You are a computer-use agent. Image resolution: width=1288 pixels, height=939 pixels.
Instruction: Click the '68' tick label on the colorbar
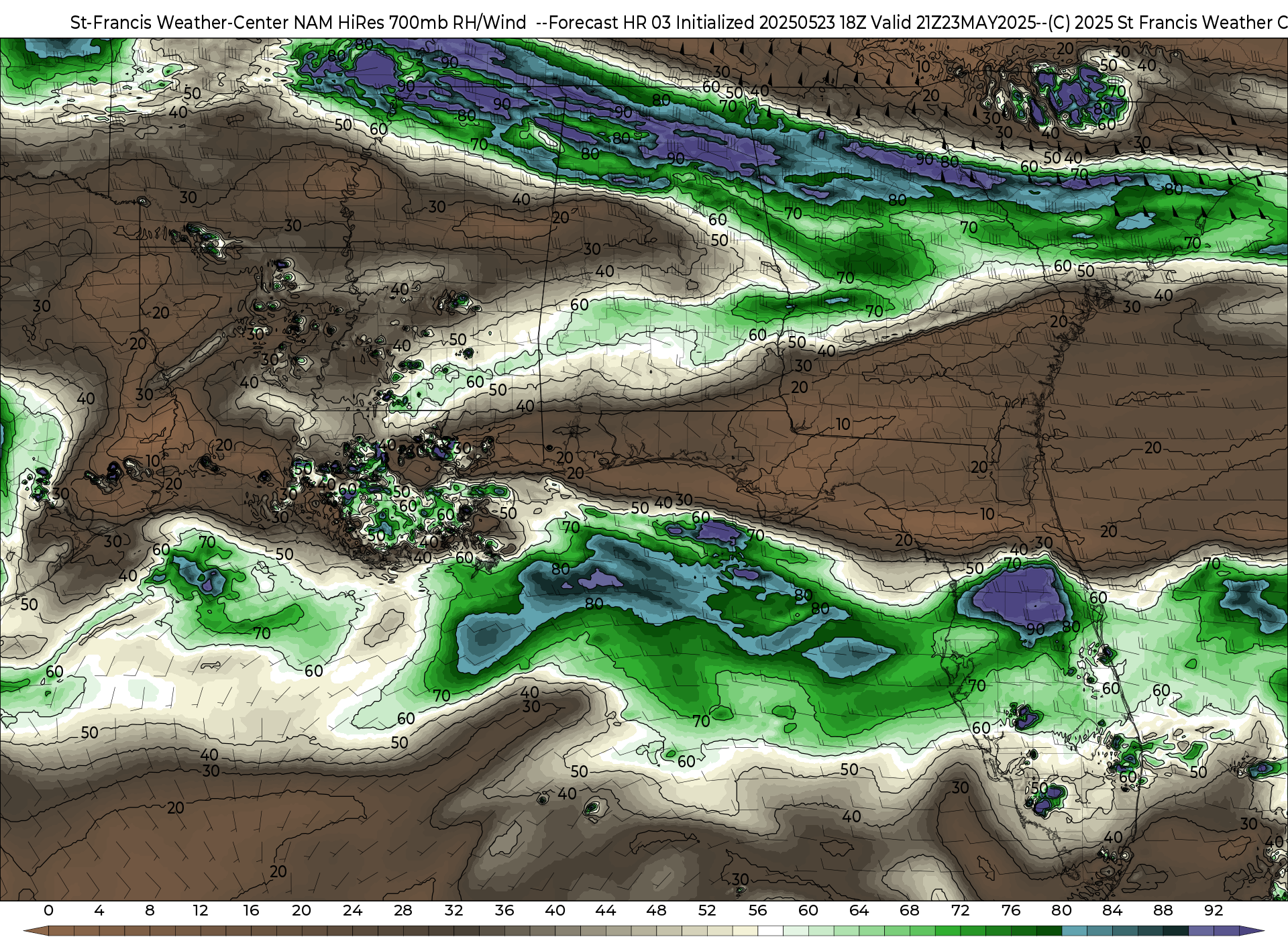(x=910, y=910)
